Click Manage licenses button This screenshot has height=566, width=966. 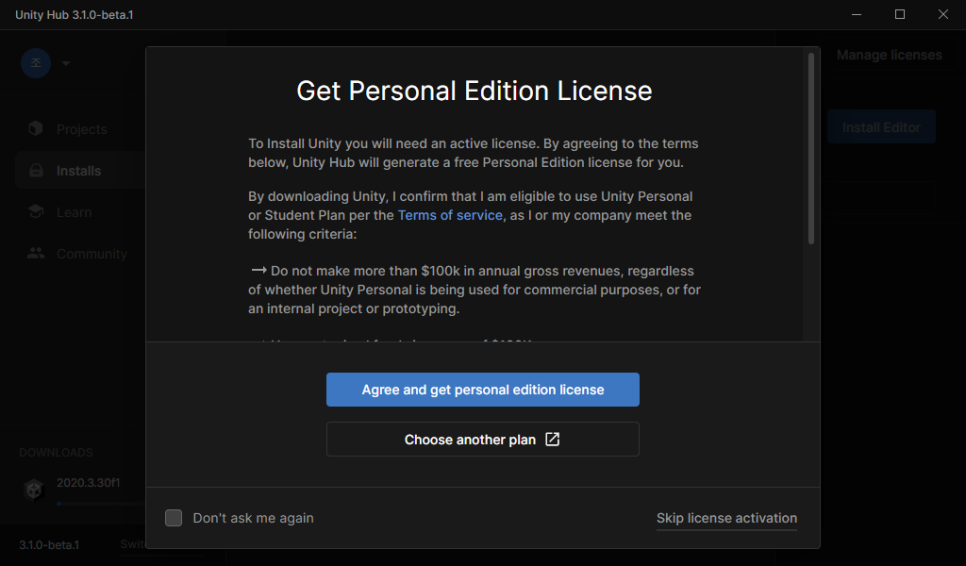click(889, 55)
